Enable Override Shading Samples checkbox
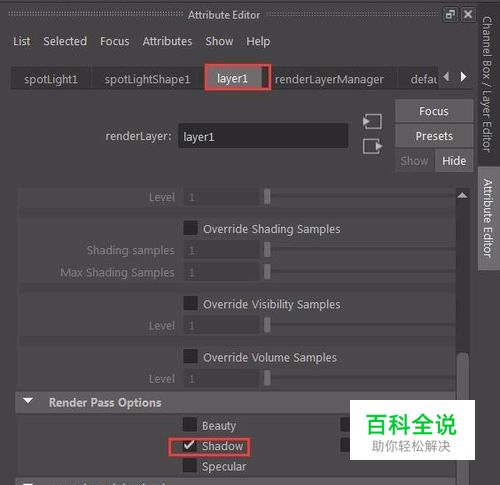The height and width of the screenshot is (485, 500). pyautogui.click(x=191, y=228)
